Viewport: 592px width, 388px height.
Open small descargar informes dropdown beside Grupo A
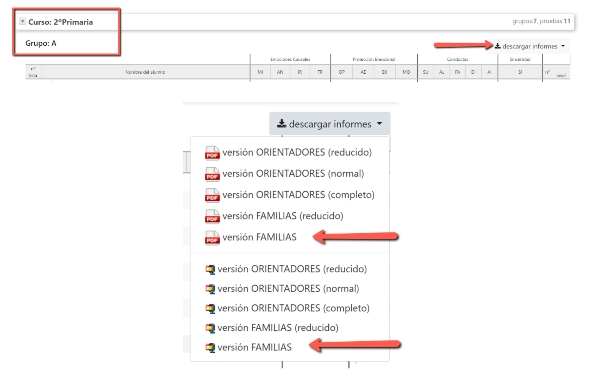point(530,46)
